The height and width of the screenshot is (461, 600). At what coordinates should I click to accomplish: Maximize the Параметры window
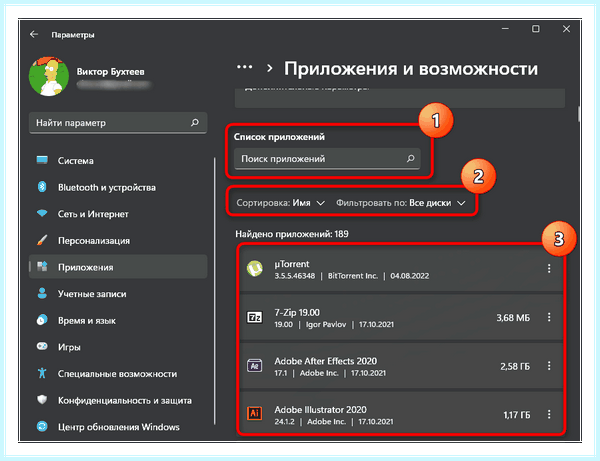[536, 29]
